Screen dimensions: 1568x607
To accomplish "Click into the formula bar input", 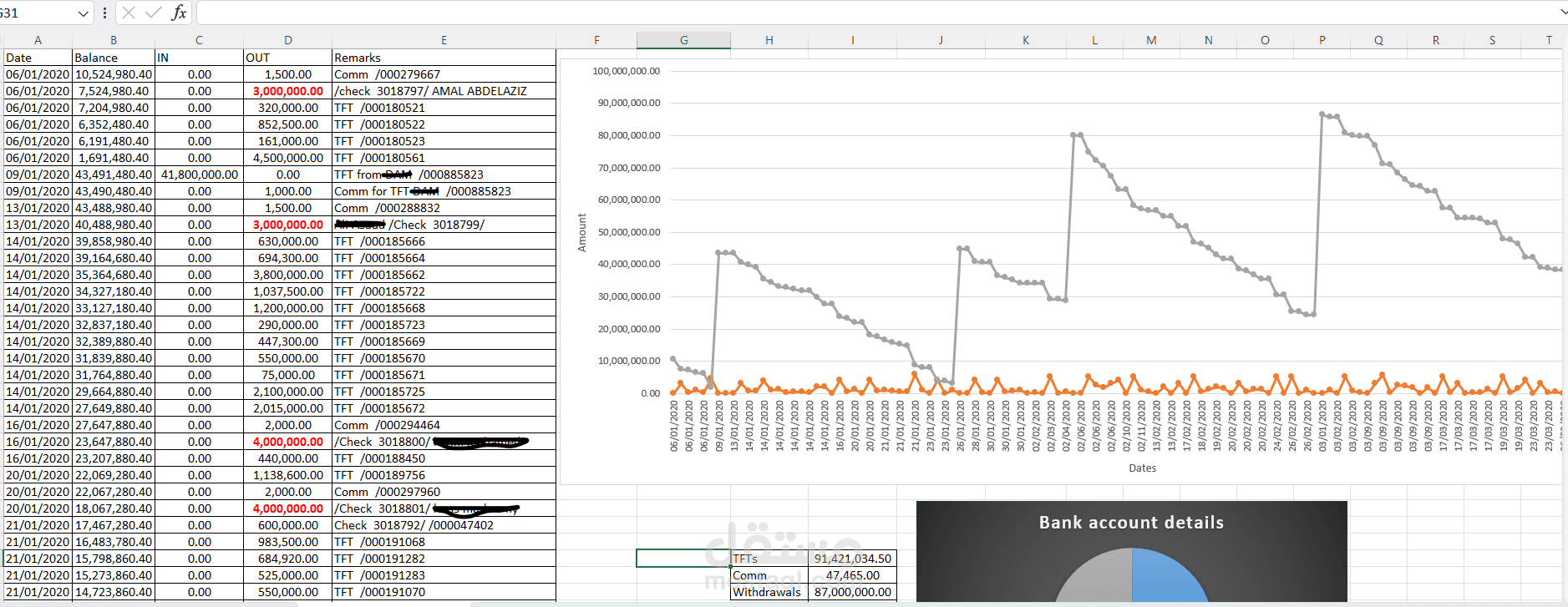I will (877, 13).
